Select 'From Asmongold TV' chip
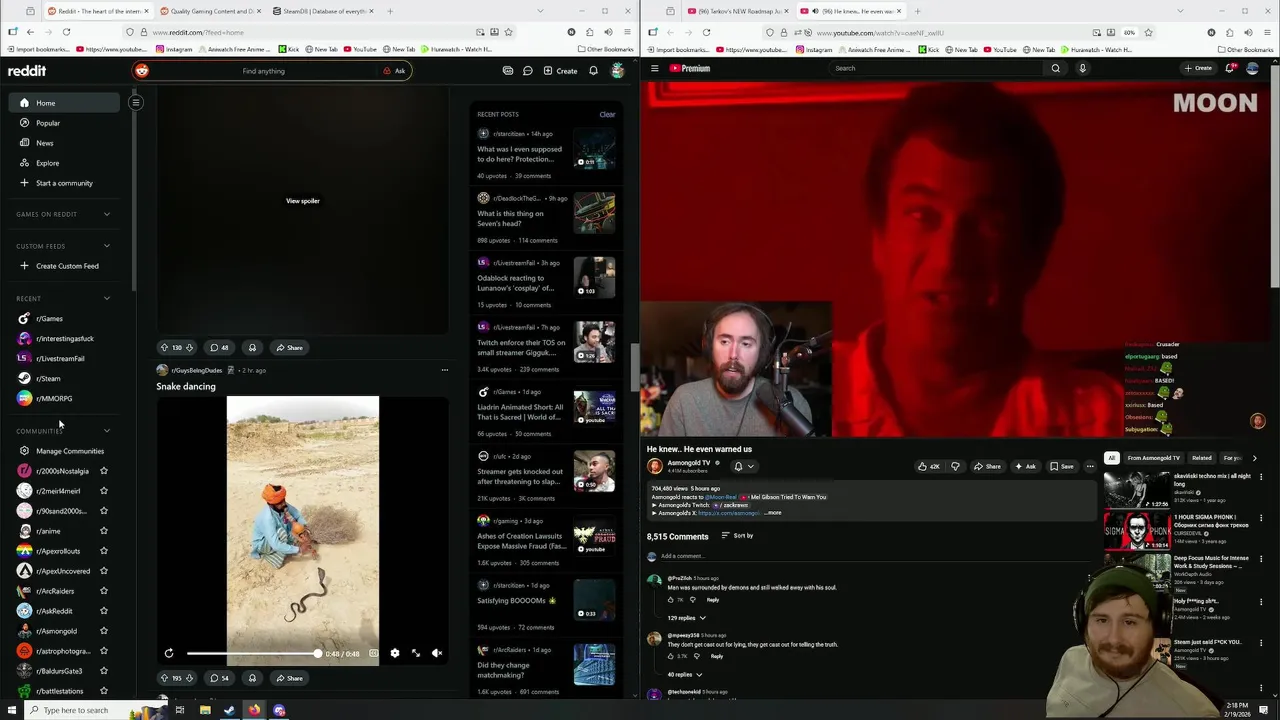Screen dimensions: 1280x720 tap(1153, 458)
